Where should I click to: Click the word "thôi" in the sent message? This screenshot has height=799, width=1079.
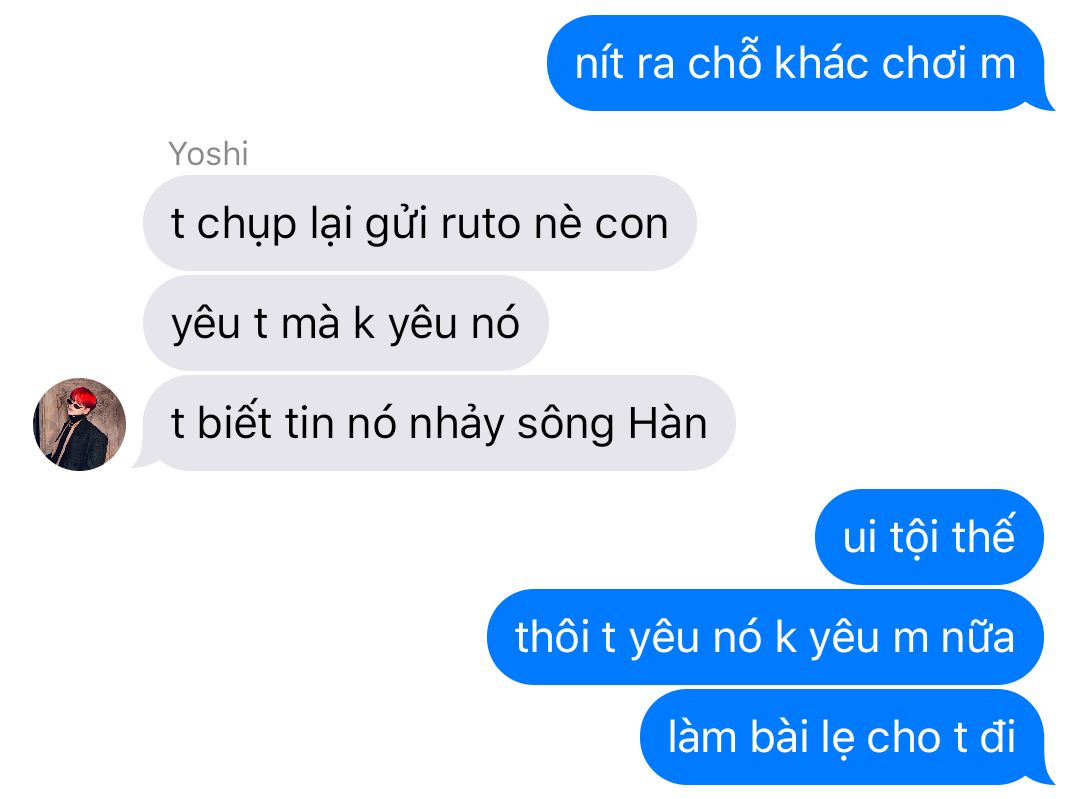click(553, 637)
